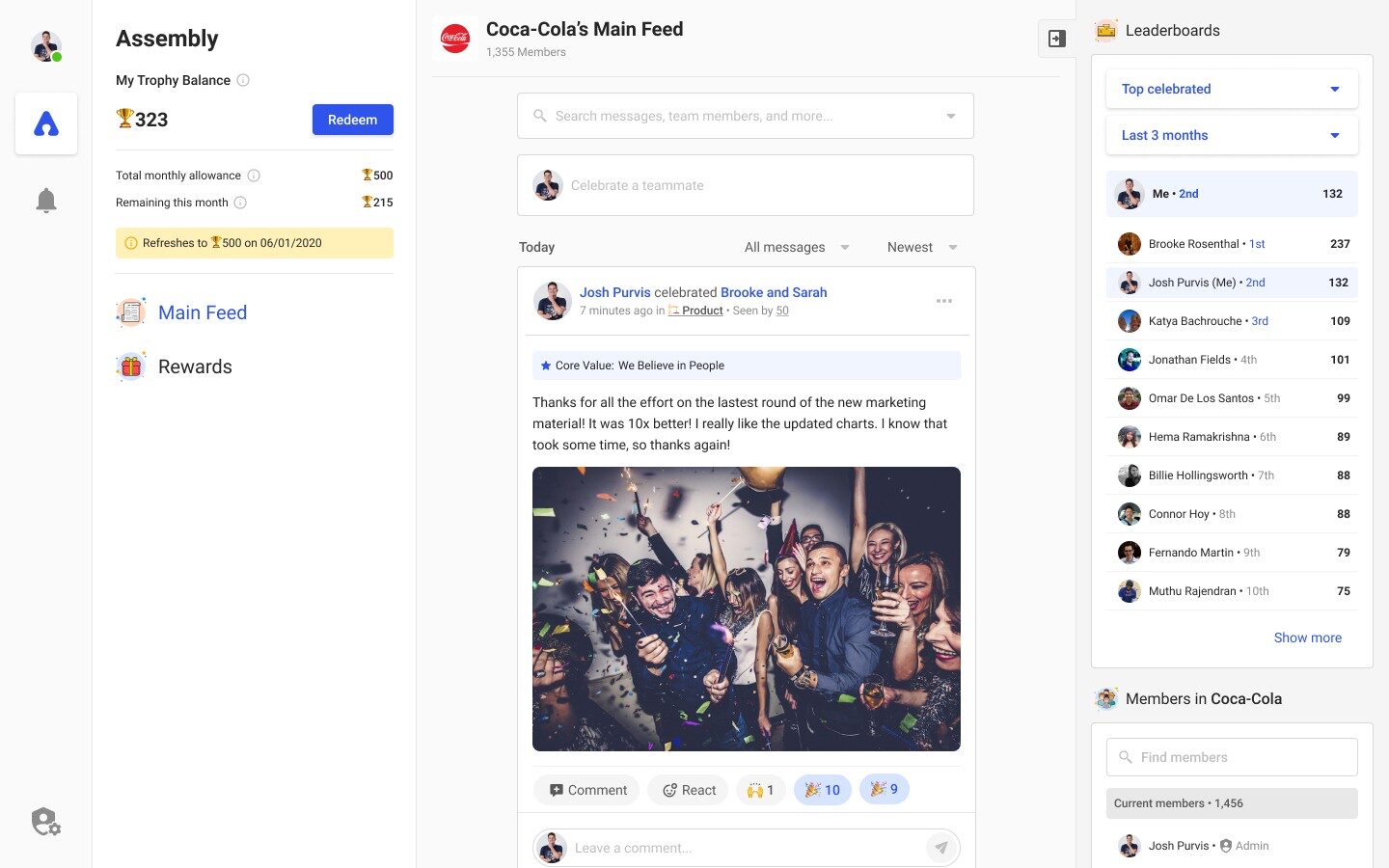Expand the Top celebrated dropdown
The width and height of the screenshot is (1389, 868).
1232,89
